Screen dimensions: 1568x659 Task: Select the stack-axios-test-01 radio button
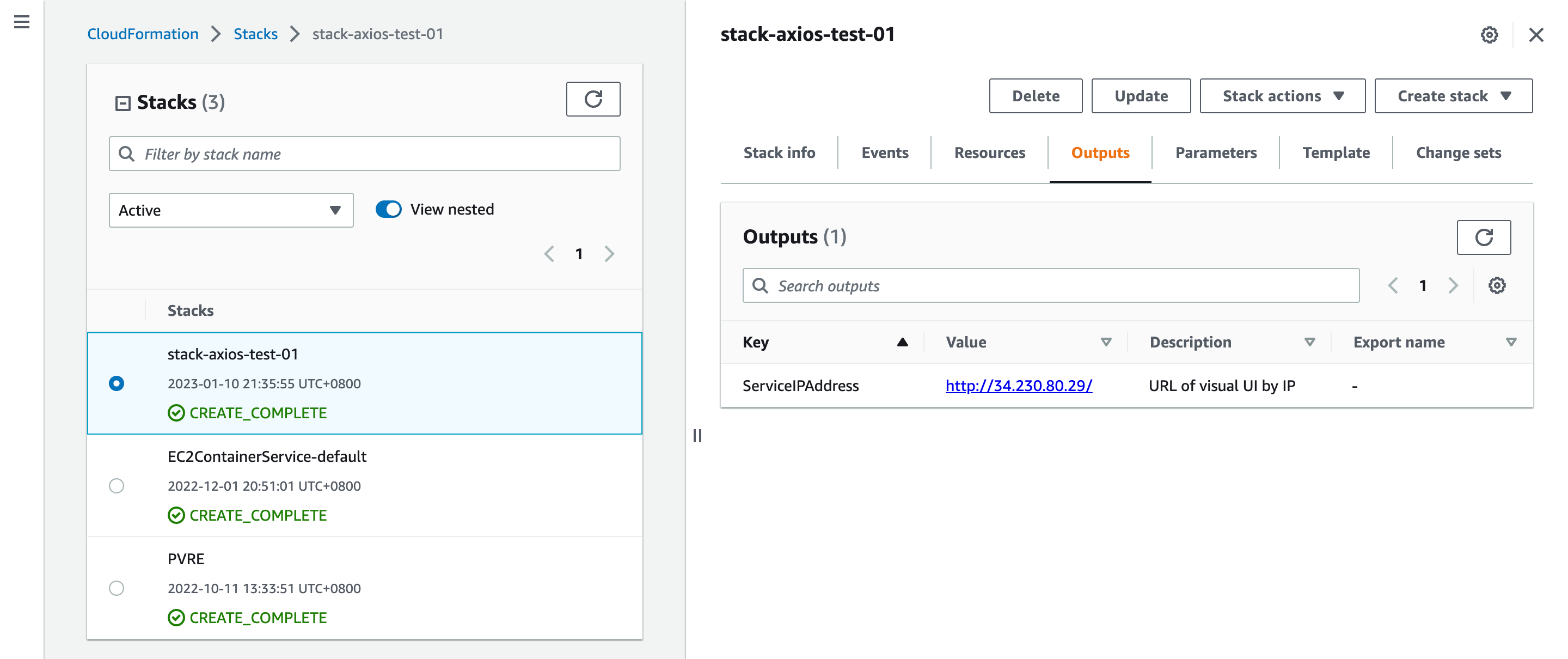(x=117, y=383)
